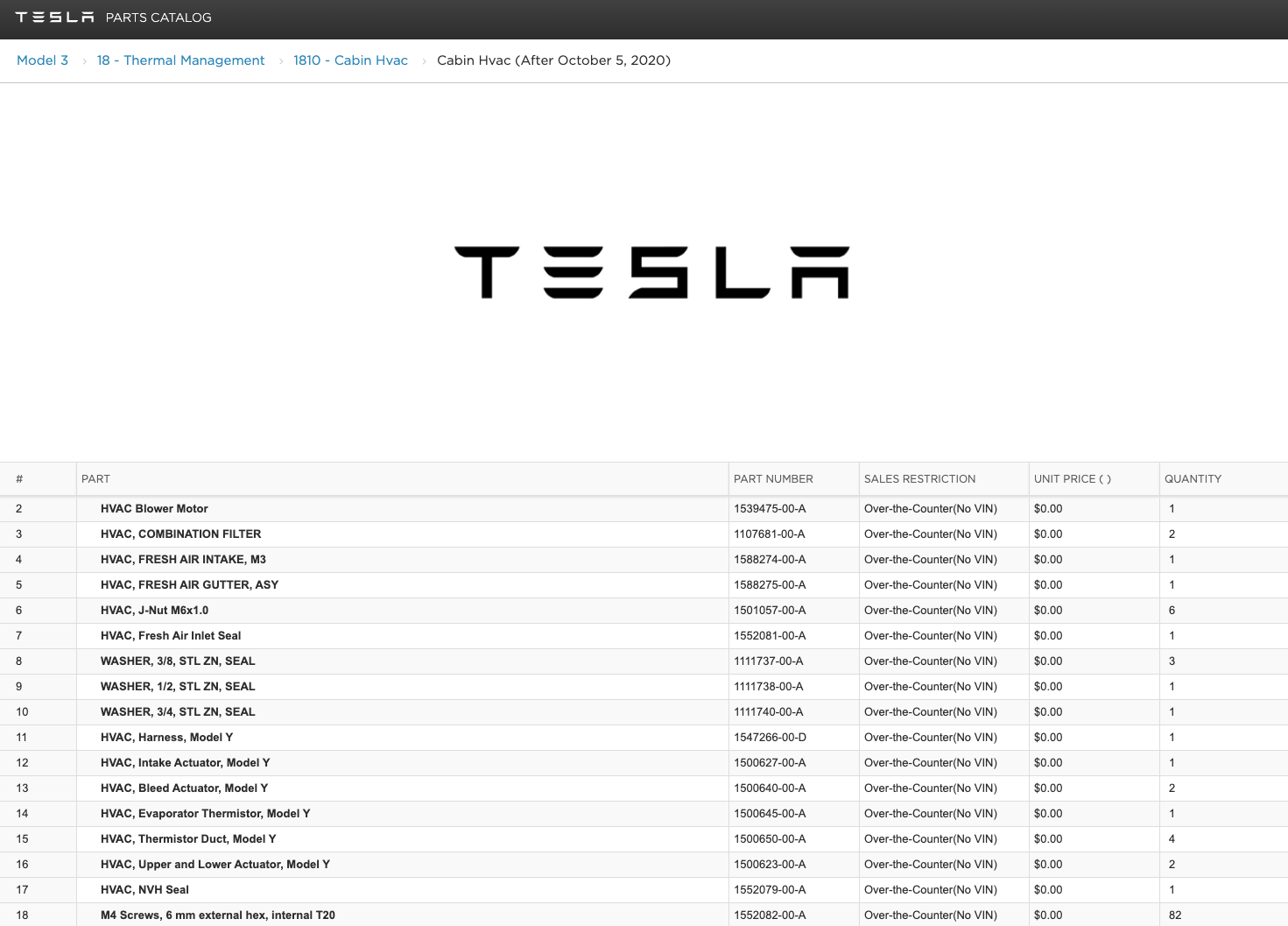Select HVAC, Evaporator Thermistor, Model Y
The width and height of the screenshot is (1288, 926).
tap(205, 814)
